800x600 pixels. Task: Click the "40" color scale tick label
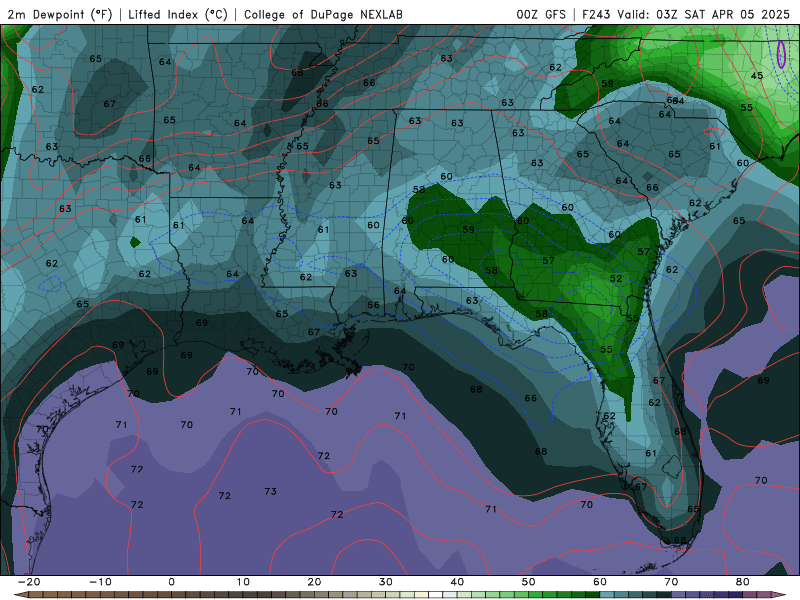point(457,582)
